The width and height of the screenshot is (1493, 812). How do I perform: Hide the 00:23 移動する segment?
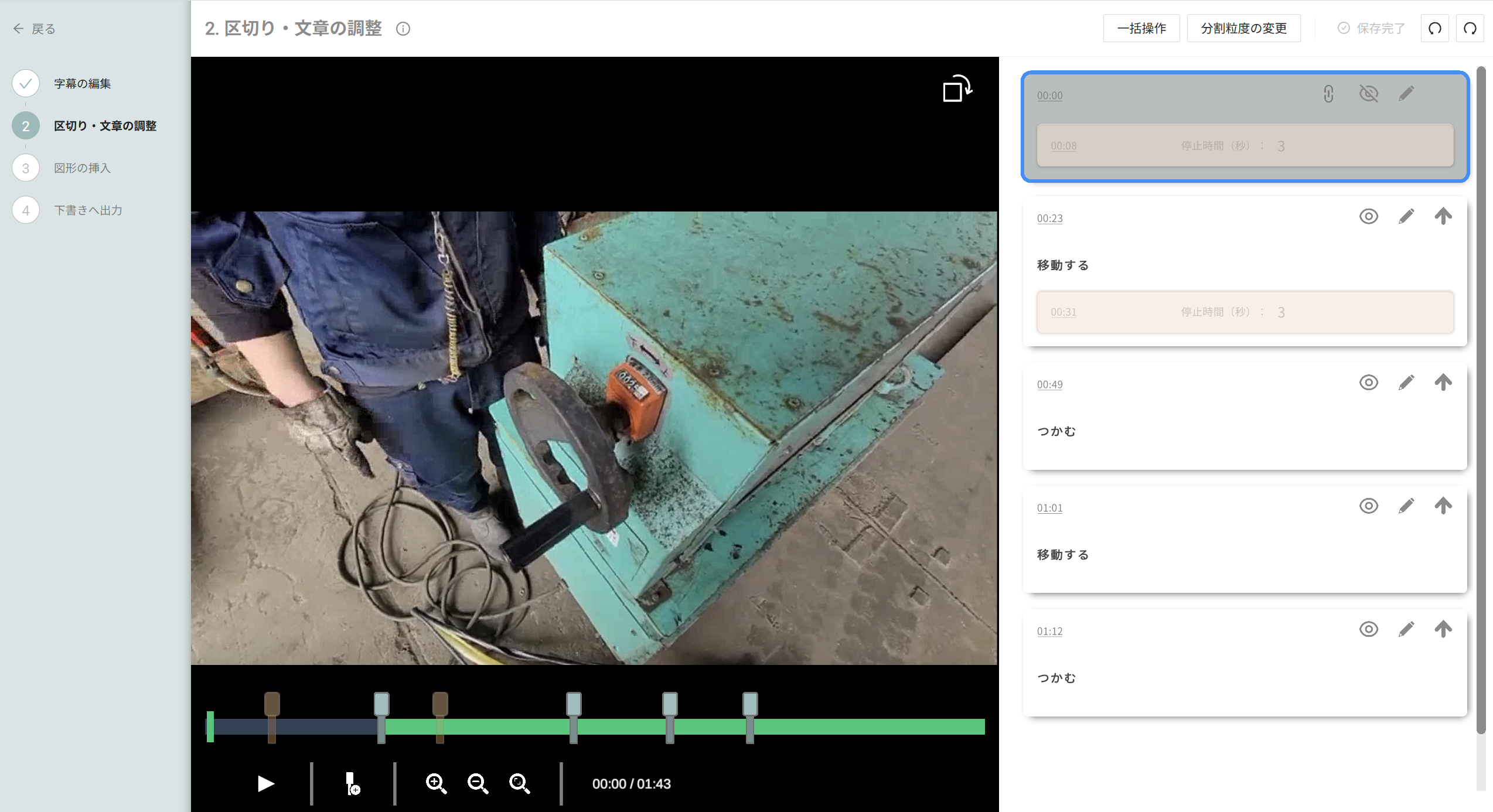(1368, 217)
